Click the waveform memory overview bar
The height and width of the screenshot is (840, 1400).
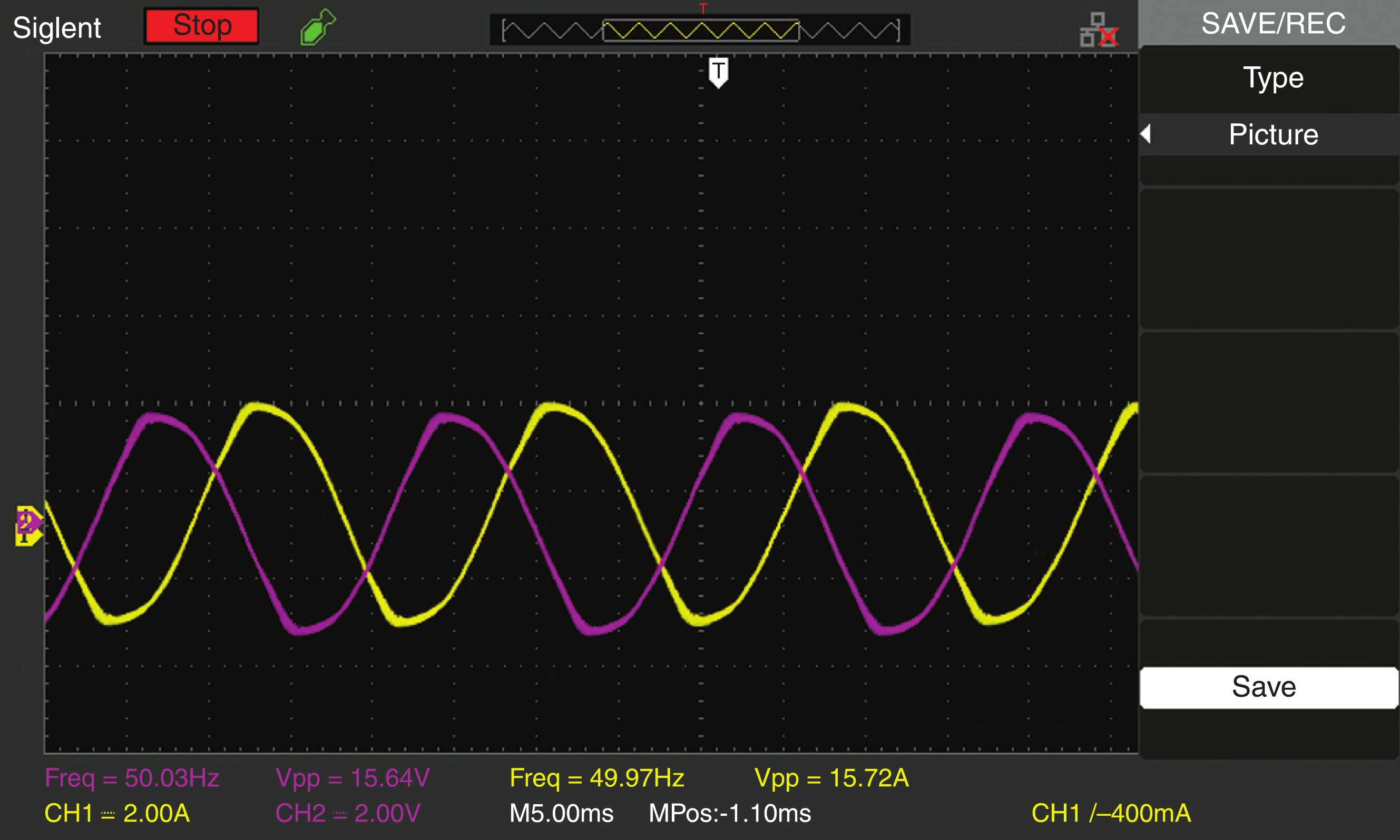click(700, 30)
